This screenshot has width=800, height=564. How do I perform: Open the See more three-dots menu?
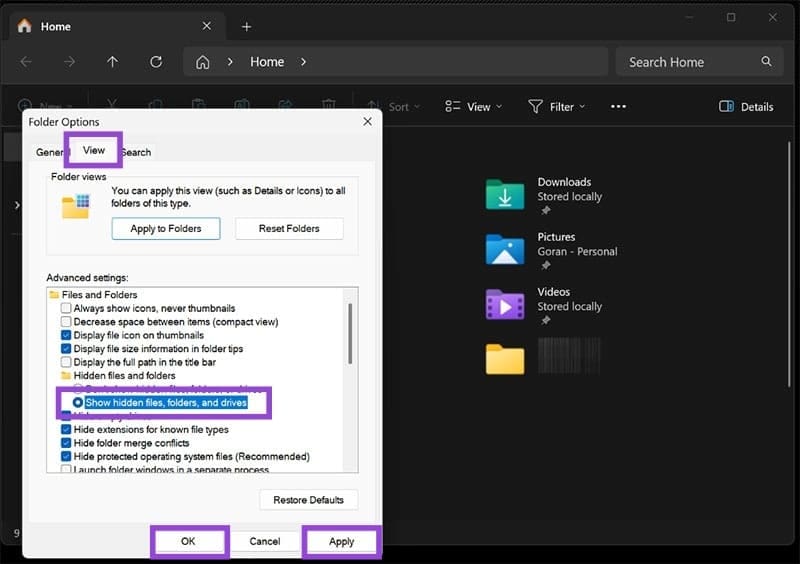click(x=618, y=107)
